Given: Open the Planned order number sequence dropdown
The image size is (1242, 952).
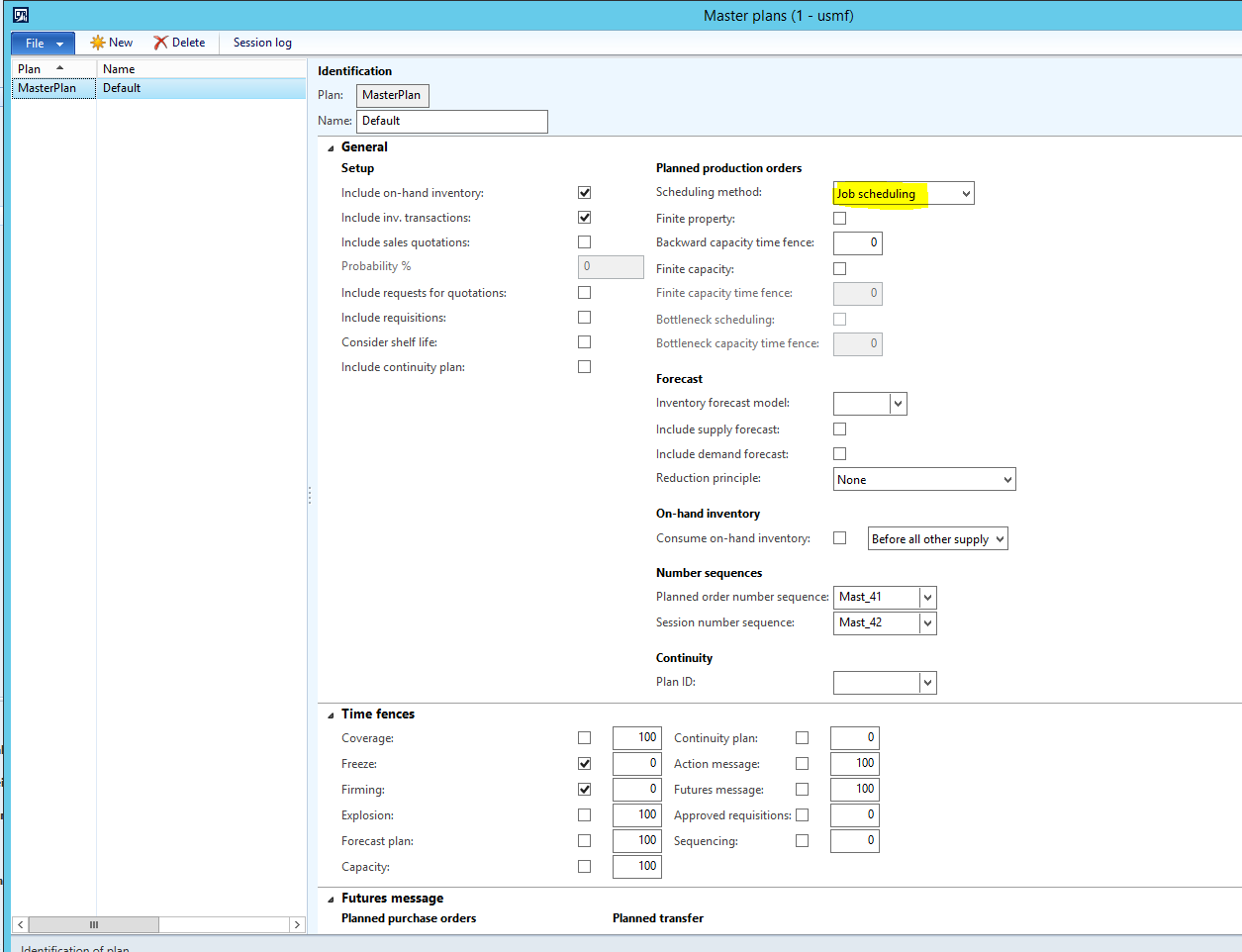Looking at the screenshot, I should [x=927, y=597].
